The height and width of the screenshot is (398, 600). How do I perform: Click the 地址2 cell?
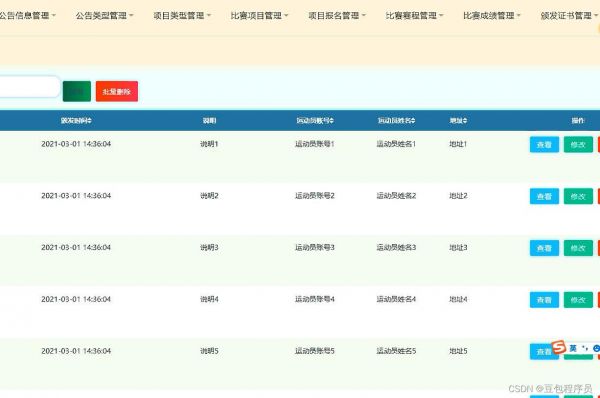click(x=458, y=196)
